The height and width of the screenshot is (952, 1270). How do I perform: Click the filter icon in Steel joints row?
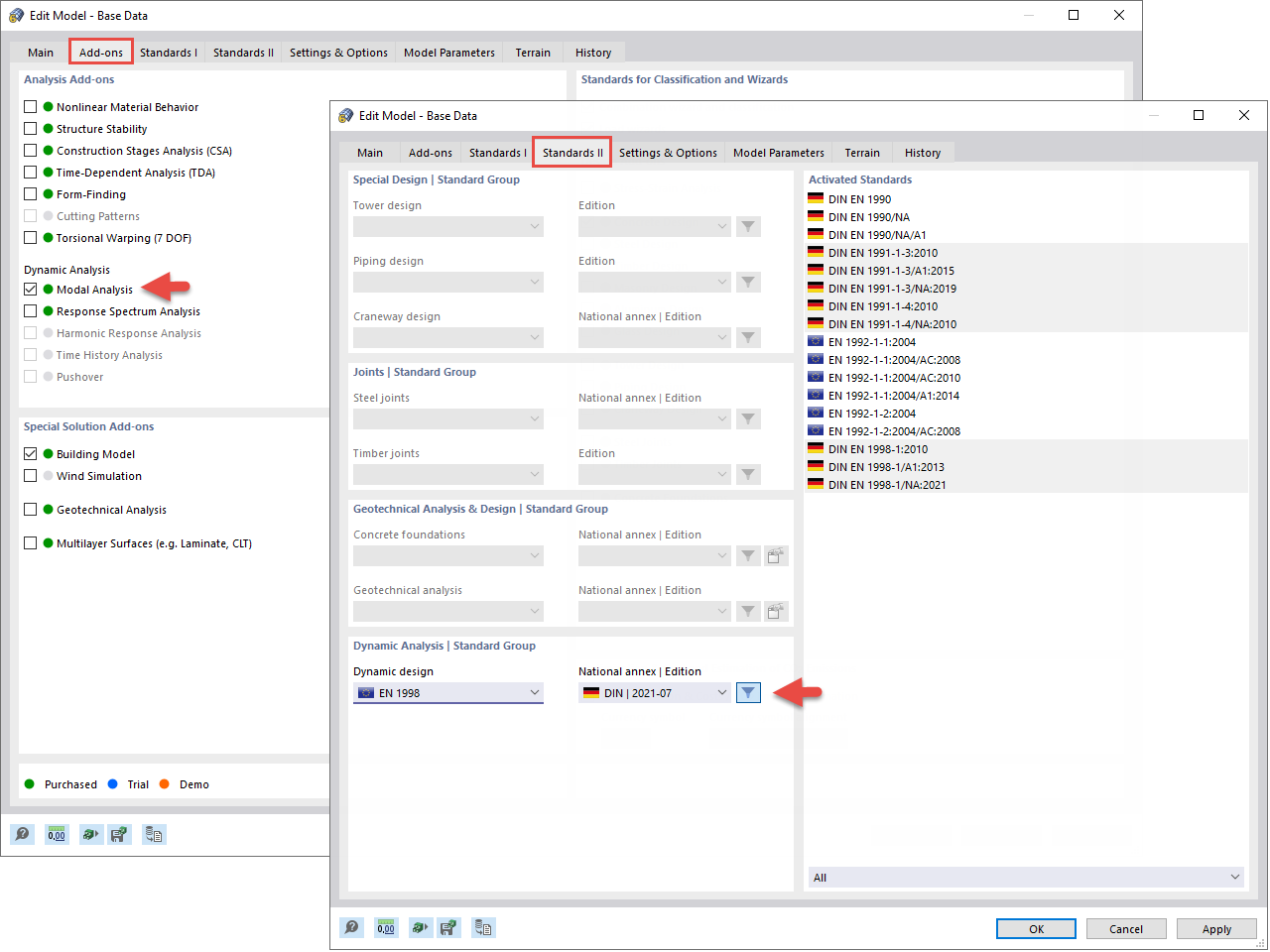coord(748,419)
